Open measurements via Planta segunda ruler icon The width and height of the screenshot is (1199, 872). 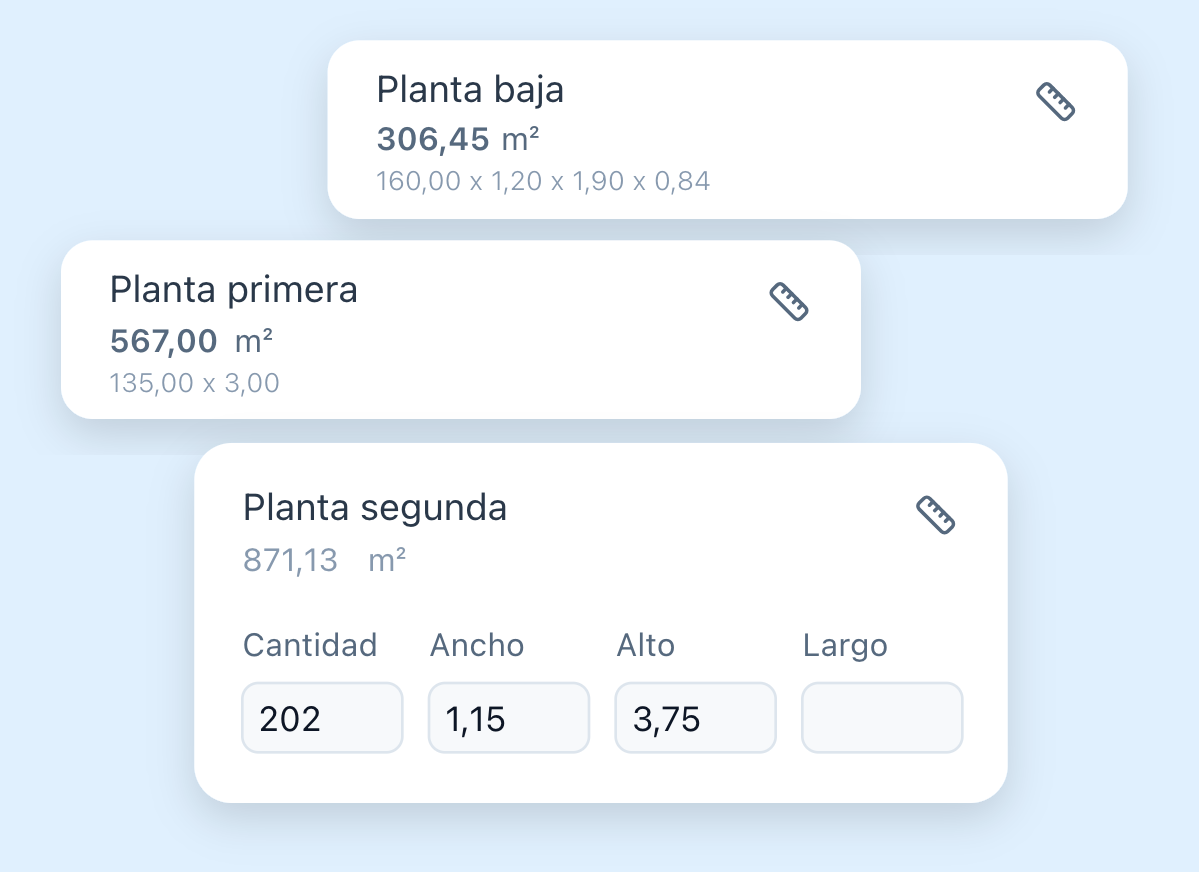tap(936, 516)
